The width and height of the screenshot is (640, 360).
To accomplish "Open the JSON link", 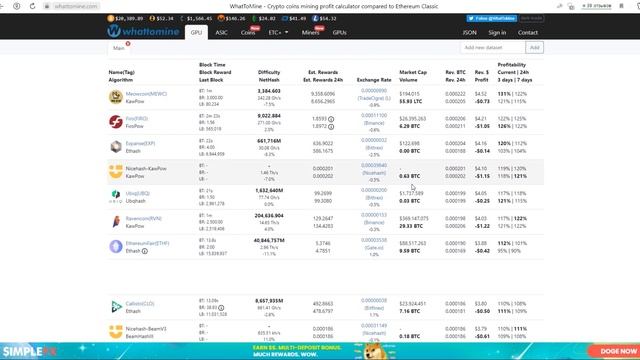I will pyautogui.click(x=469, y=32).
